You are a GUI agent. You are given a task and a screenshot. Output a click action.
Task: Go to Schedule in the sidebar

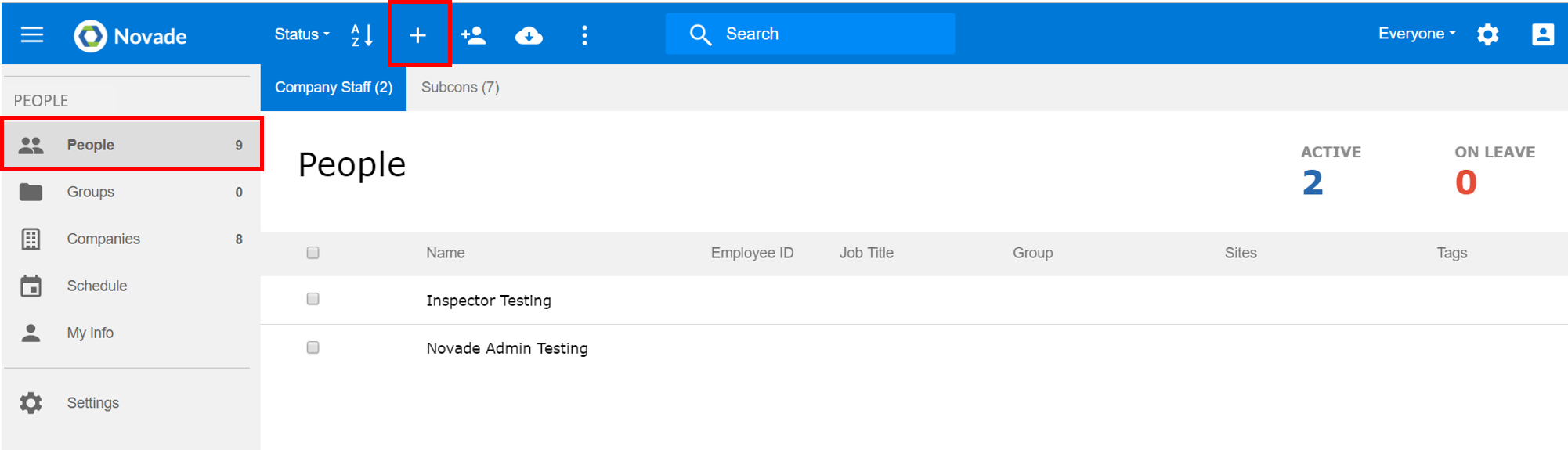pyautogui.click(x=97, y=286)
